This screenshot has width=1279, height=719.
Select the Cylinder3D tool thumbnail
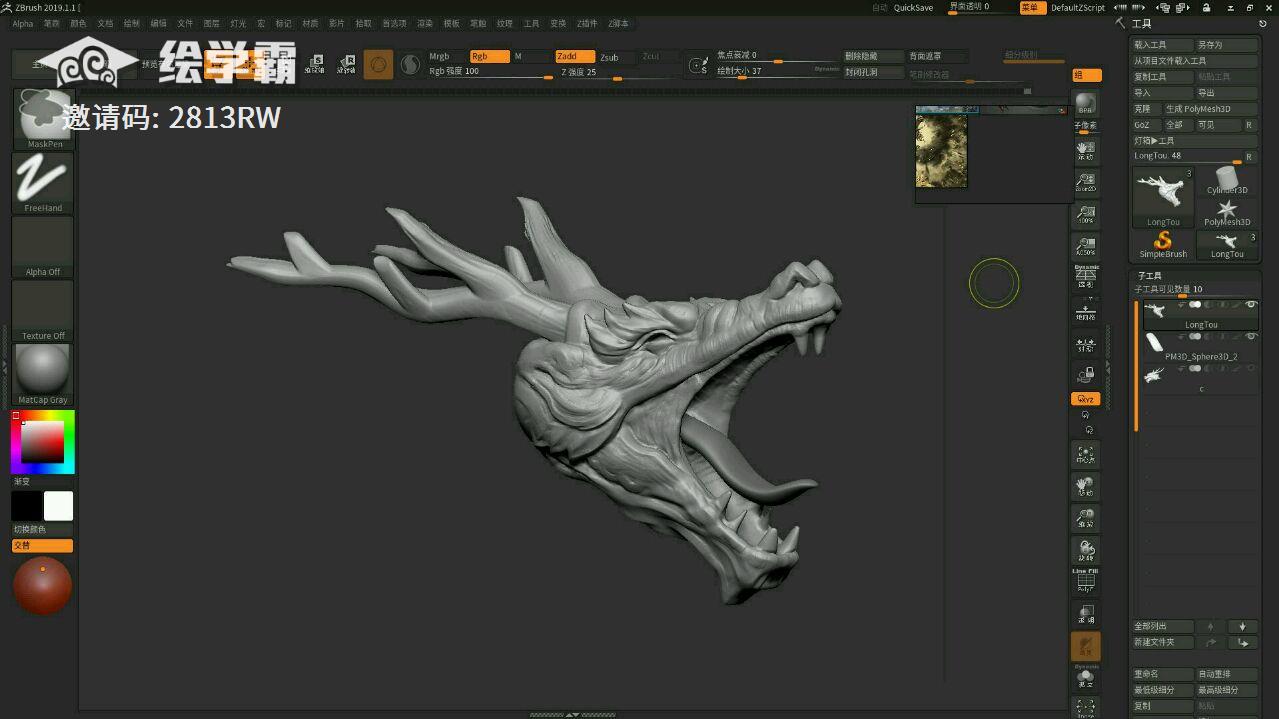(x=1227, y=181)
